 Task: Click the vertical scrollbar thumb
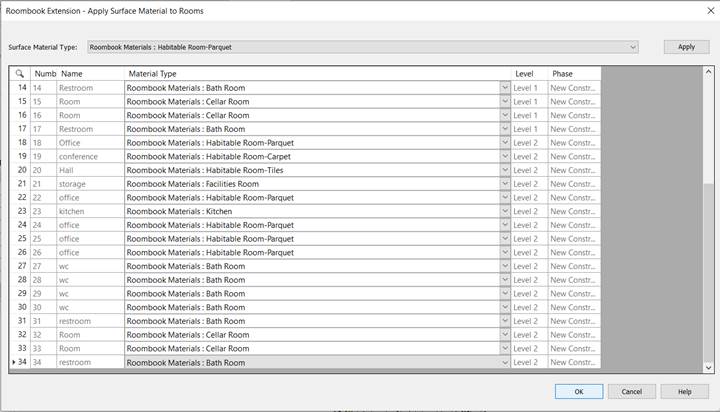pos(708,271)
